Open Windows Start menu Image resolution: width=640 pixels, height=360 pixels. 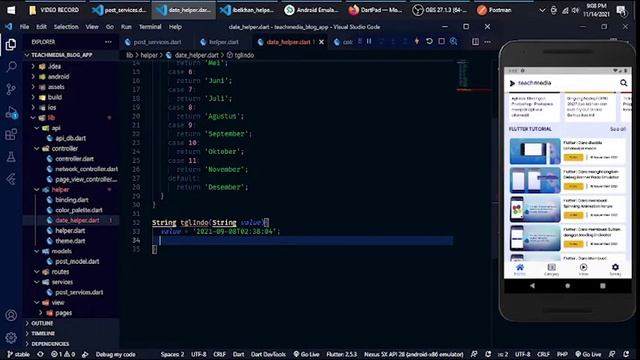tap(11, 10)
